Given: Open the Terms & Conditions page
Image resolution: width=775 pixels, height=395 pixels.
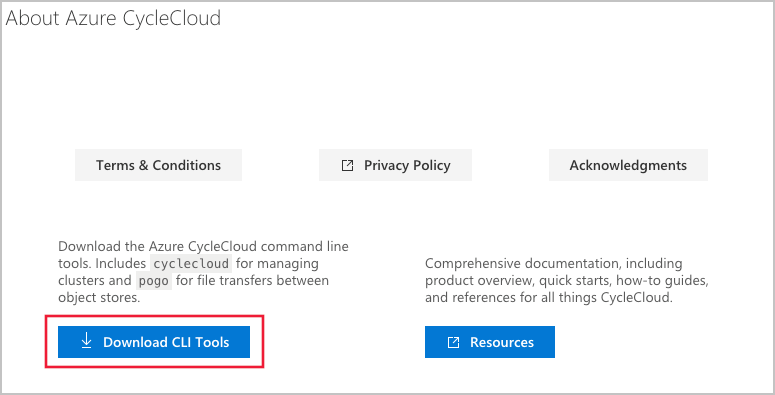Looking at the screenshot, I should pos(159,165).
